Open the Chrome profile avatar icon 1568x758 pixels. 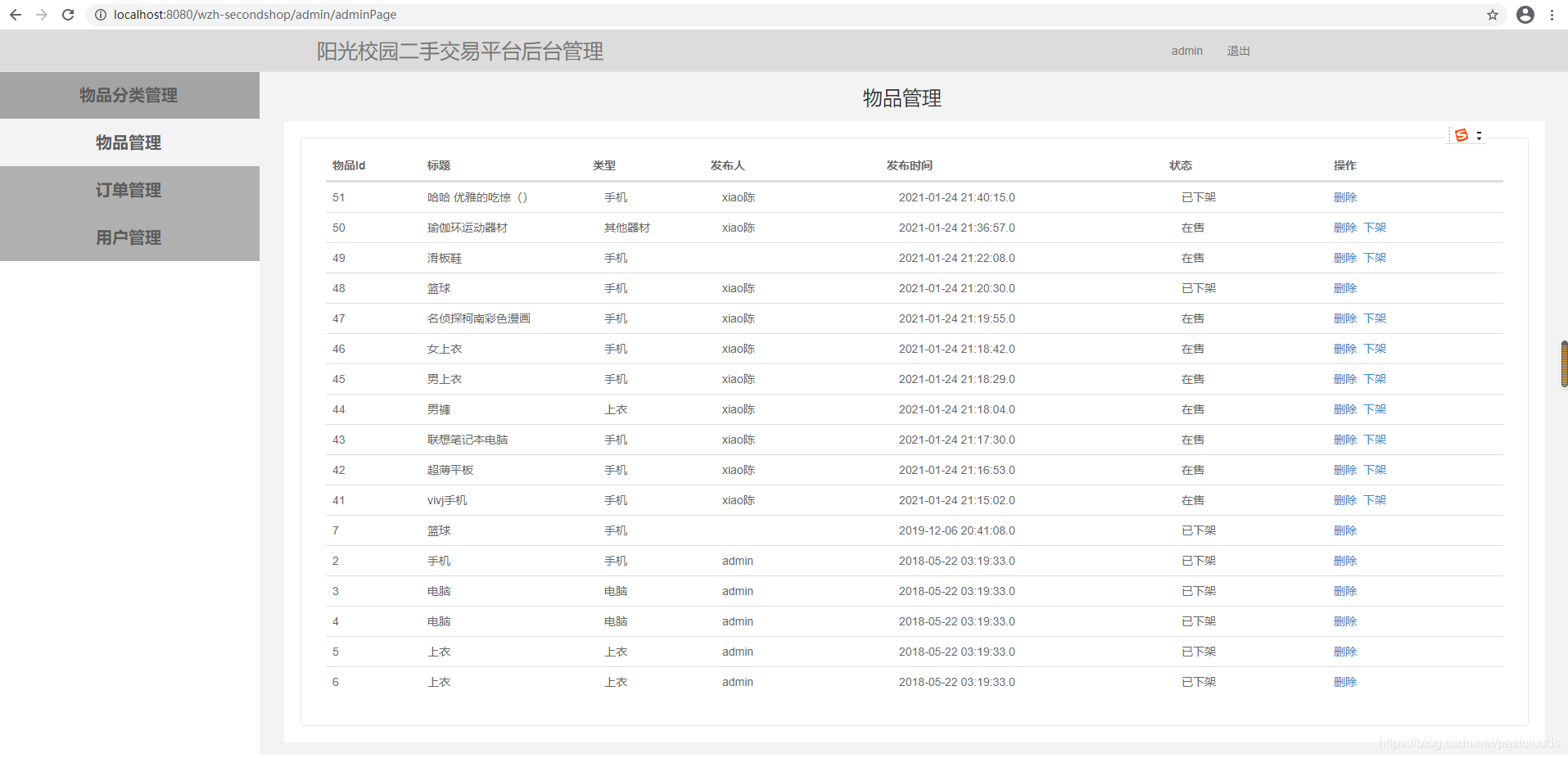1525,14
